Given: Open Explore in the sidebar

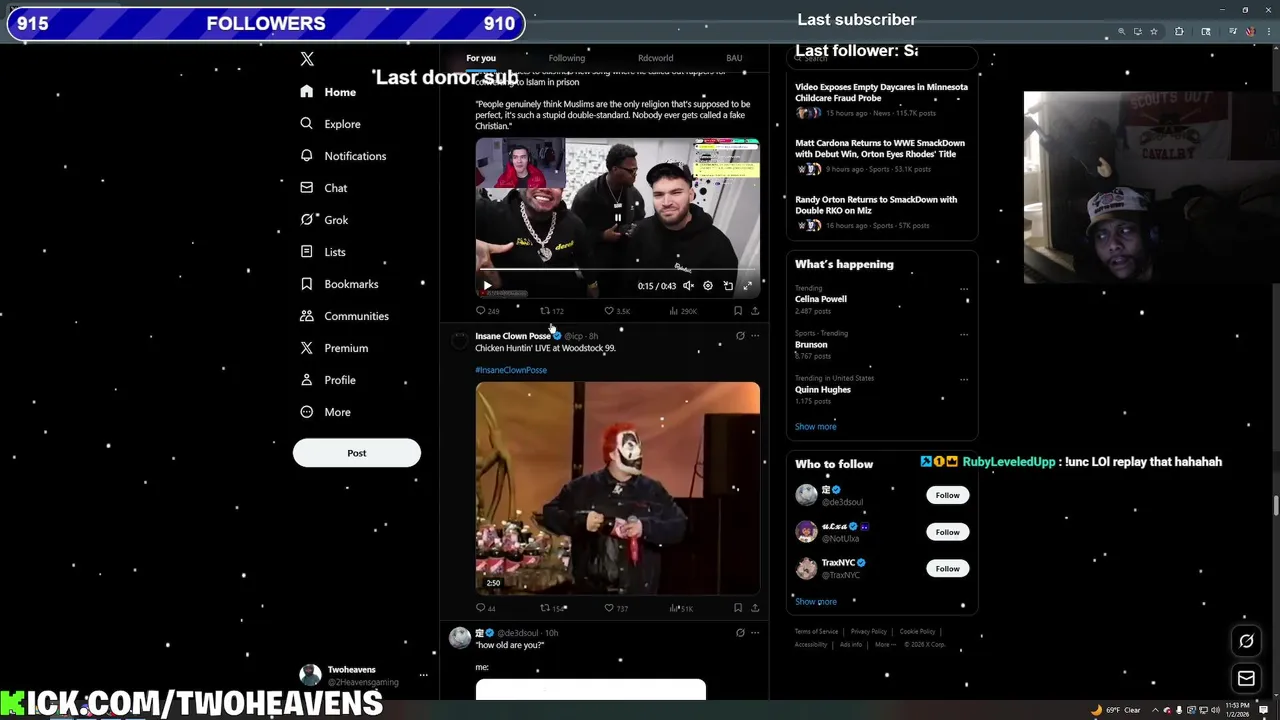Looking at the screenshot, I should (x=330, y=124).
